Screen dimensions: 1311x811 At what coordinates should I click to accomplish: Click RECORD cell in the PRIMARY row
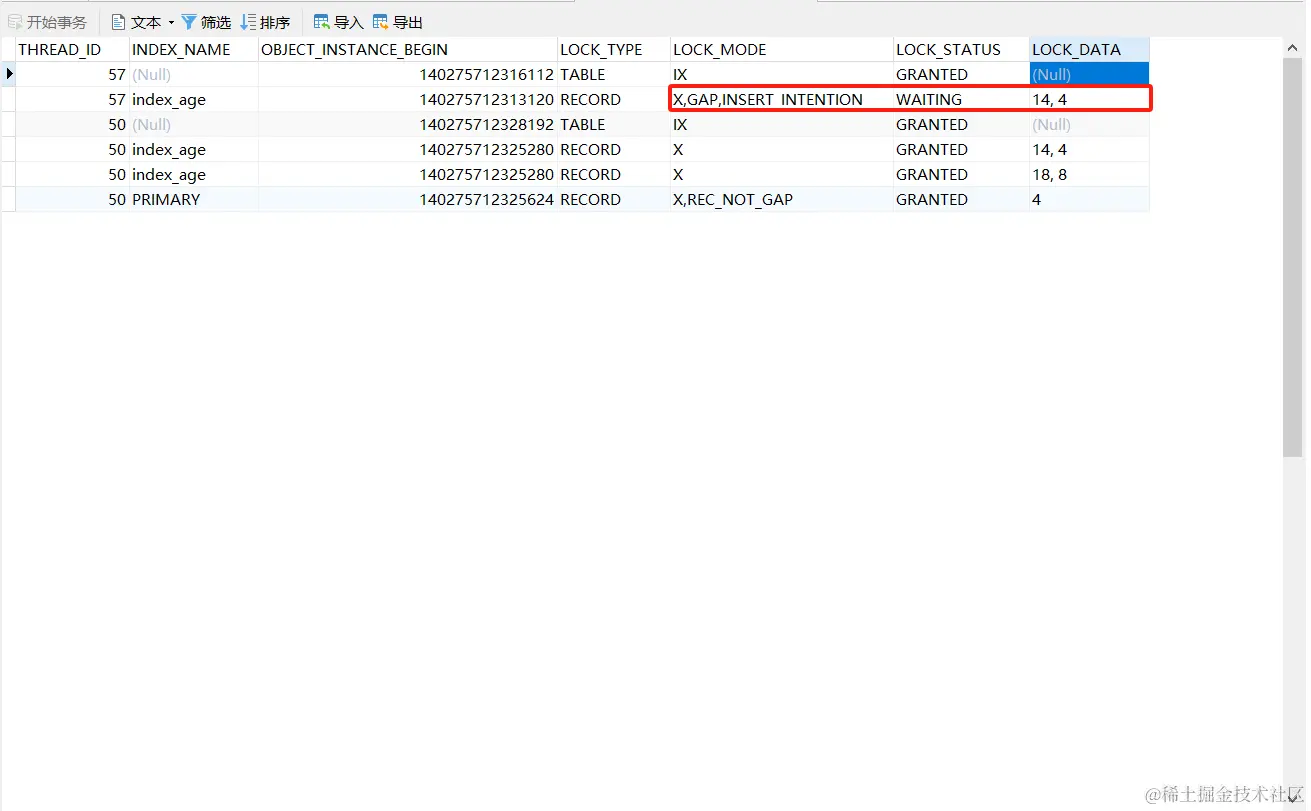click(614, 199)
